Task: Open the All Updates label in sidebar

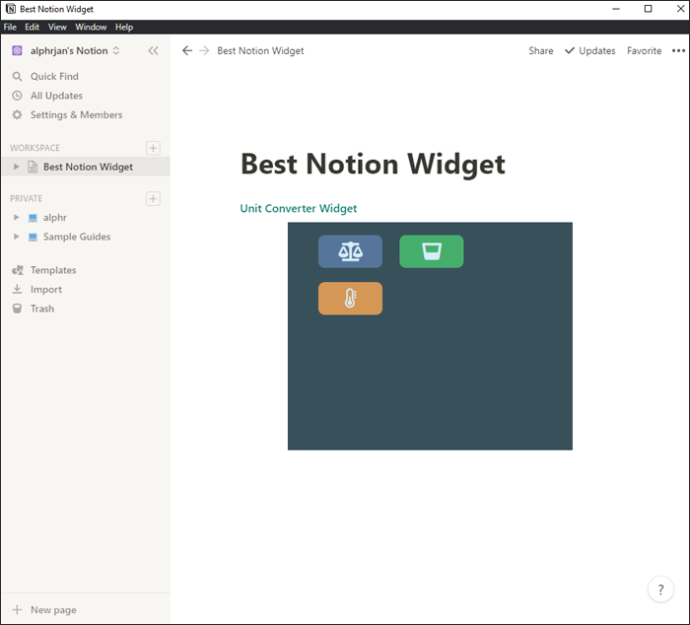Action: (56, 96)
